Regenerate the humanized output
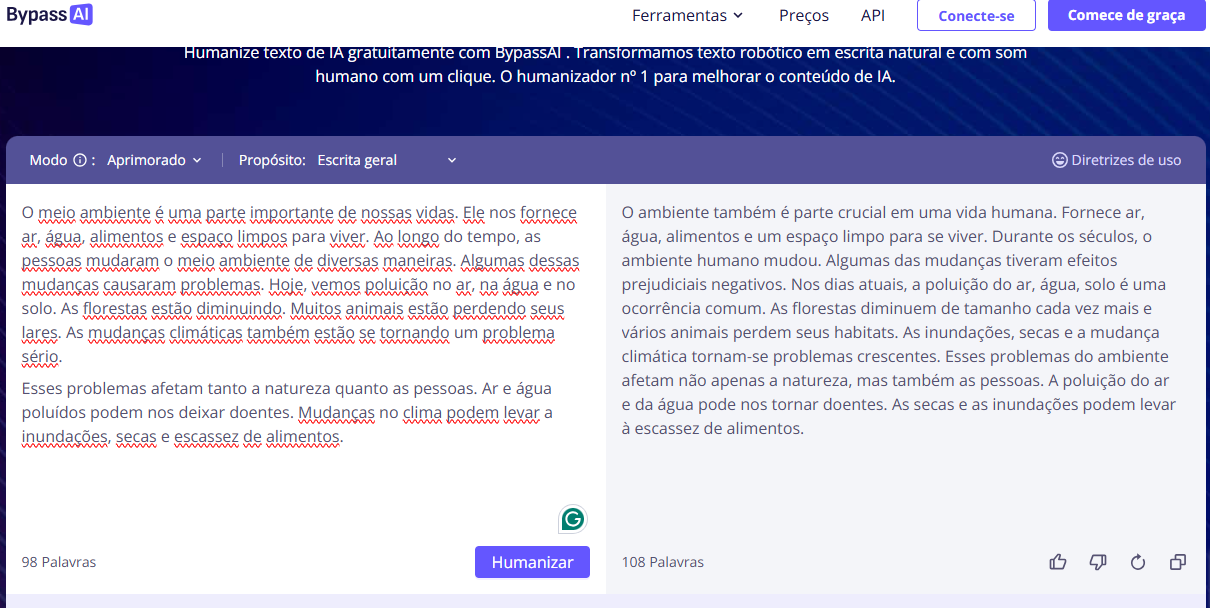The image size is (1210, 608). coord(1138,562)
